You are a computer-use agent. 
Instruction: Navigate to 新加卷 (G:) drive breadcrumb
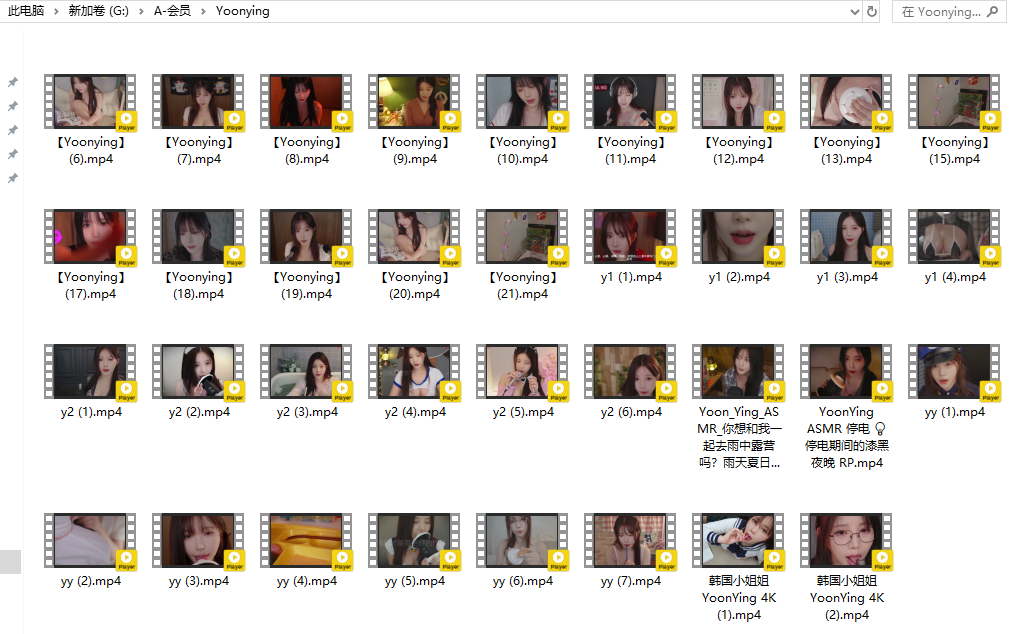point(99,12)
